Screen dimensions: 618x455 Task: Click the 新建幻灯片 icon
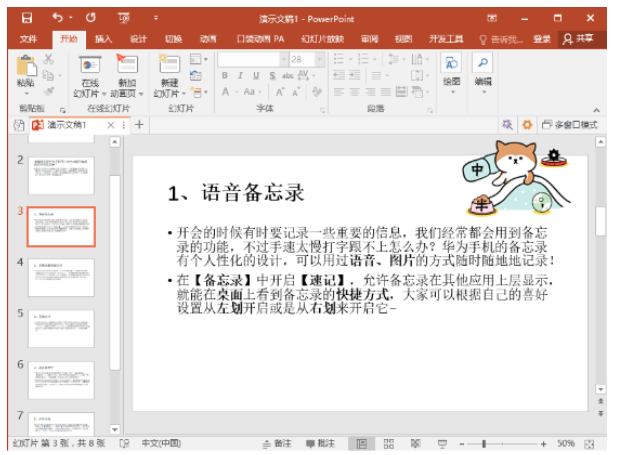click(x=169, y=65)
